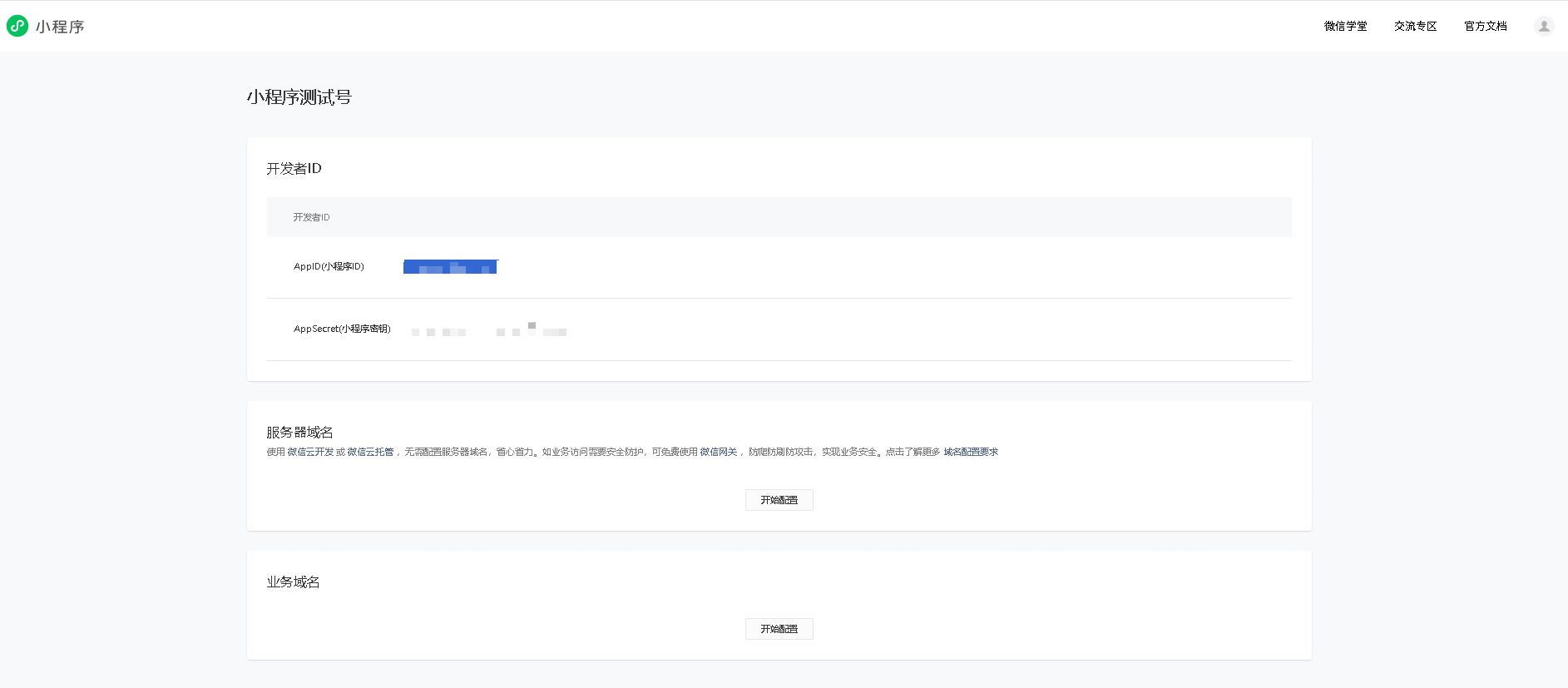Image resolution: width=1568 pixels, height=688 pixels.
Task: Click the 服务器域名 section heading
Action: (299, 432)
